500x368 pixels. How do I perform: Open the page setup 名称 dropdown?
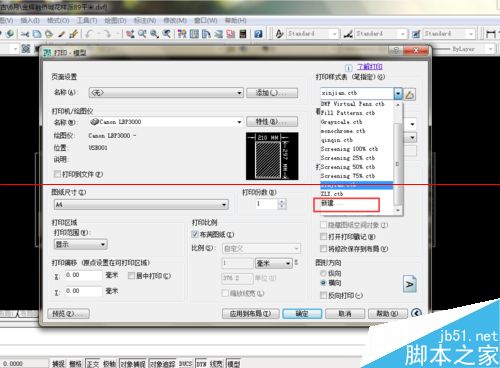(x=166, y=93)
